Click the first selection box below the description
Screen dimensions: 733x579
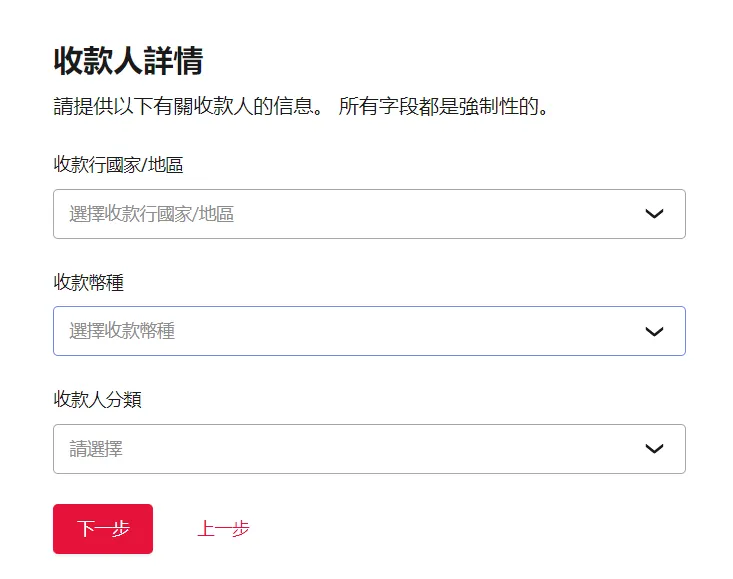click(x=369, y=214)
